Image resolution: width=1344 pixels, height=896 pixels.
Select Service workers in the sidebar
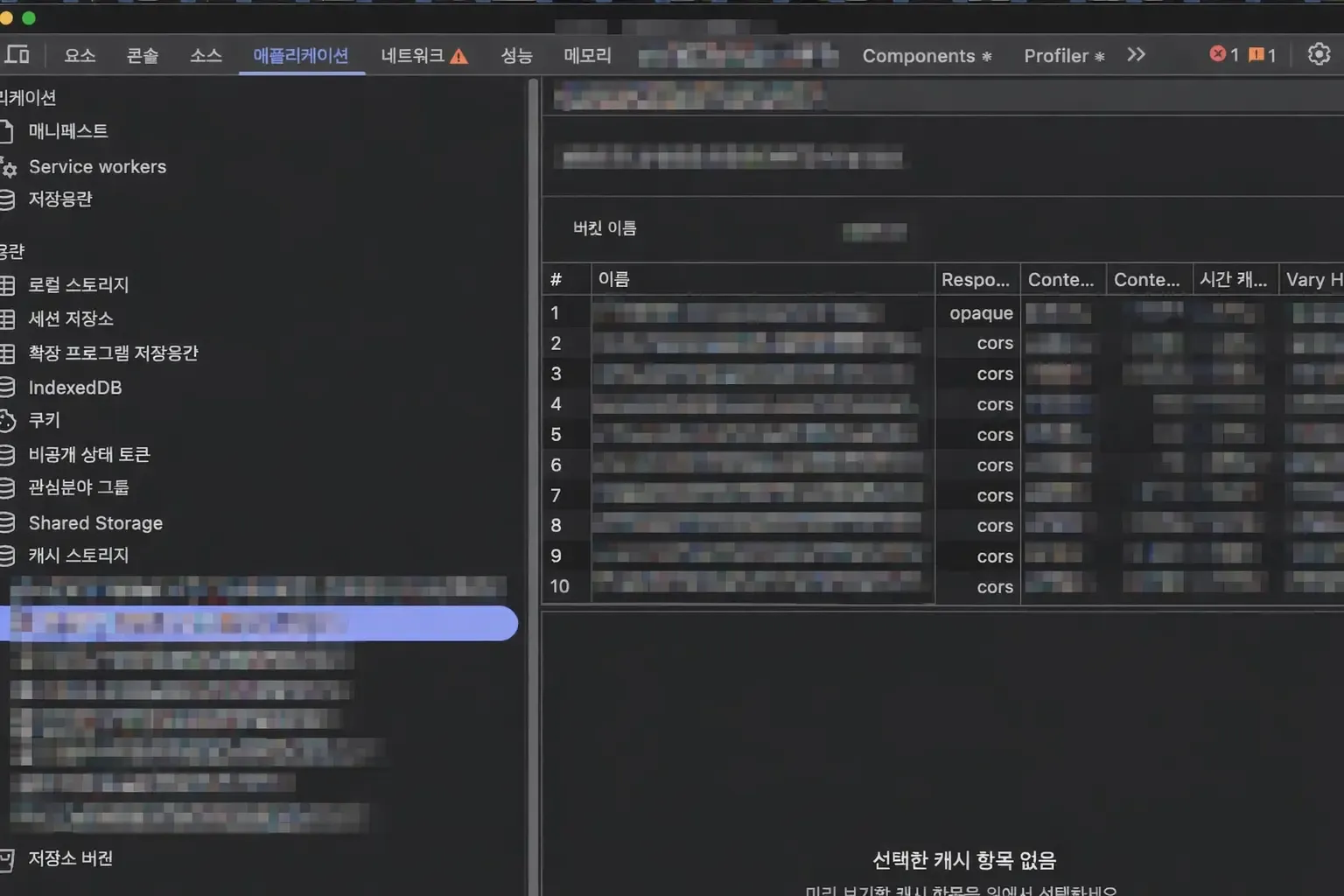pos(97,166)
